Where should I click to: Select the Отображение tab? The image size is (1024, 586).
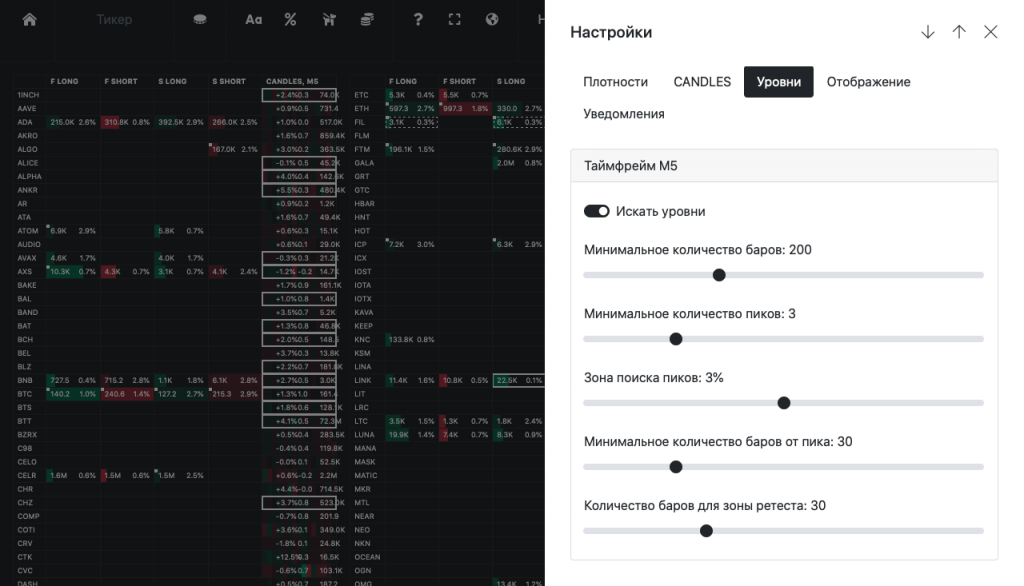click(868, 82)
